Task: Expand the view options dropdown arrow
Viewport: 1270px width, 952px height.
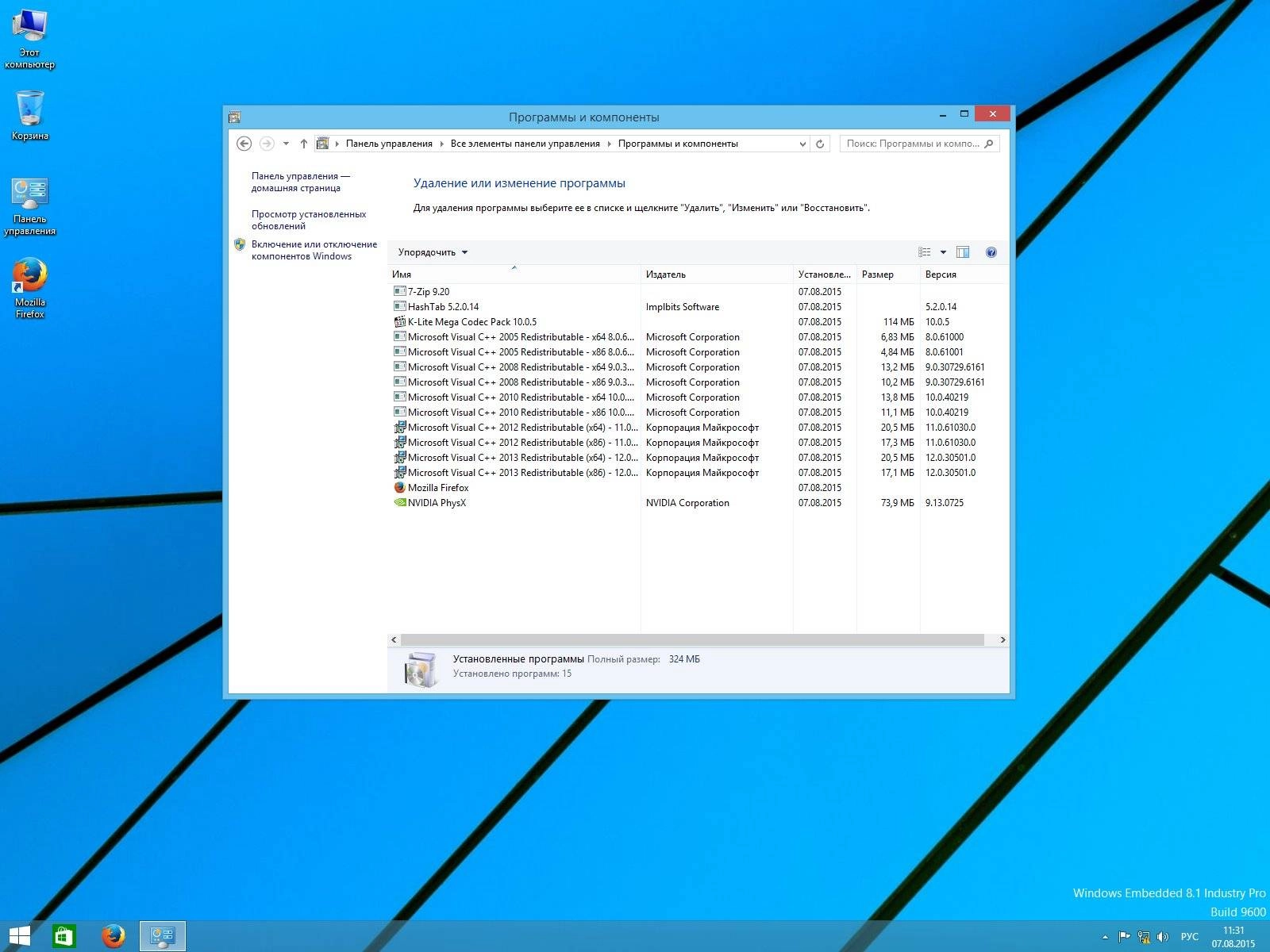Action: tap(943, 252)
